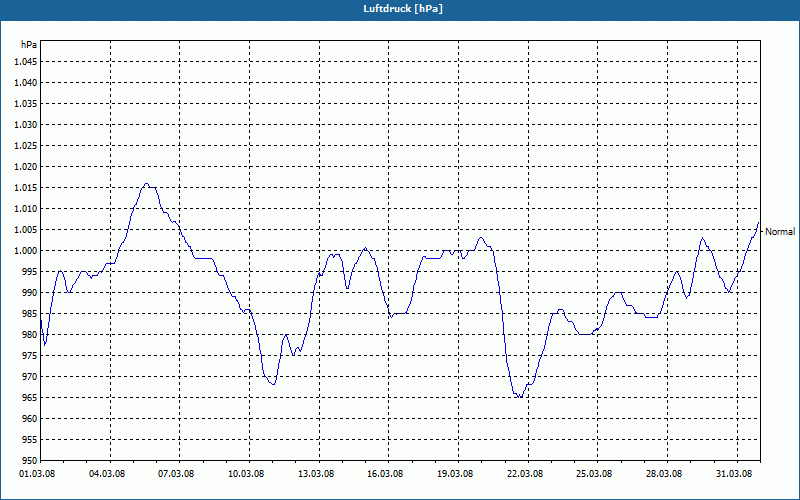800x500 pixels.
Task: Click the 960 pressure axis value
Action: (x=30, y=418)
